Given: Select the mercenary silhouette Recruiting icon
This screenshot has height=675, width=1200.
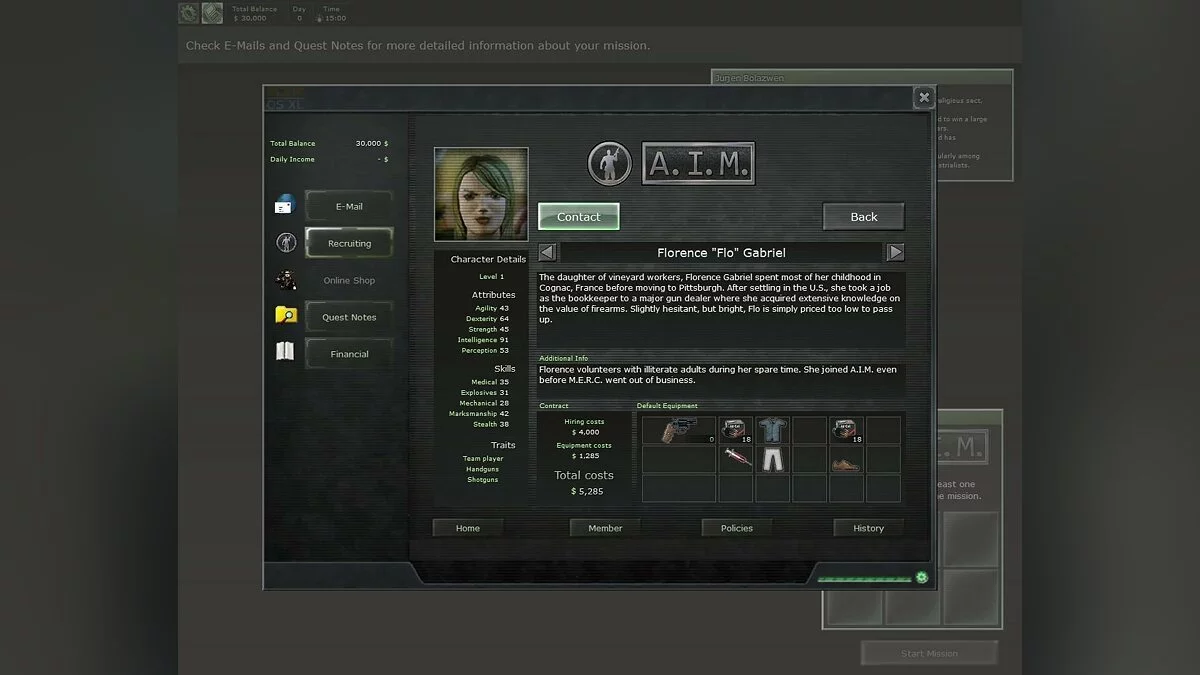Looking at the screenshot, I should coord(286,242).
